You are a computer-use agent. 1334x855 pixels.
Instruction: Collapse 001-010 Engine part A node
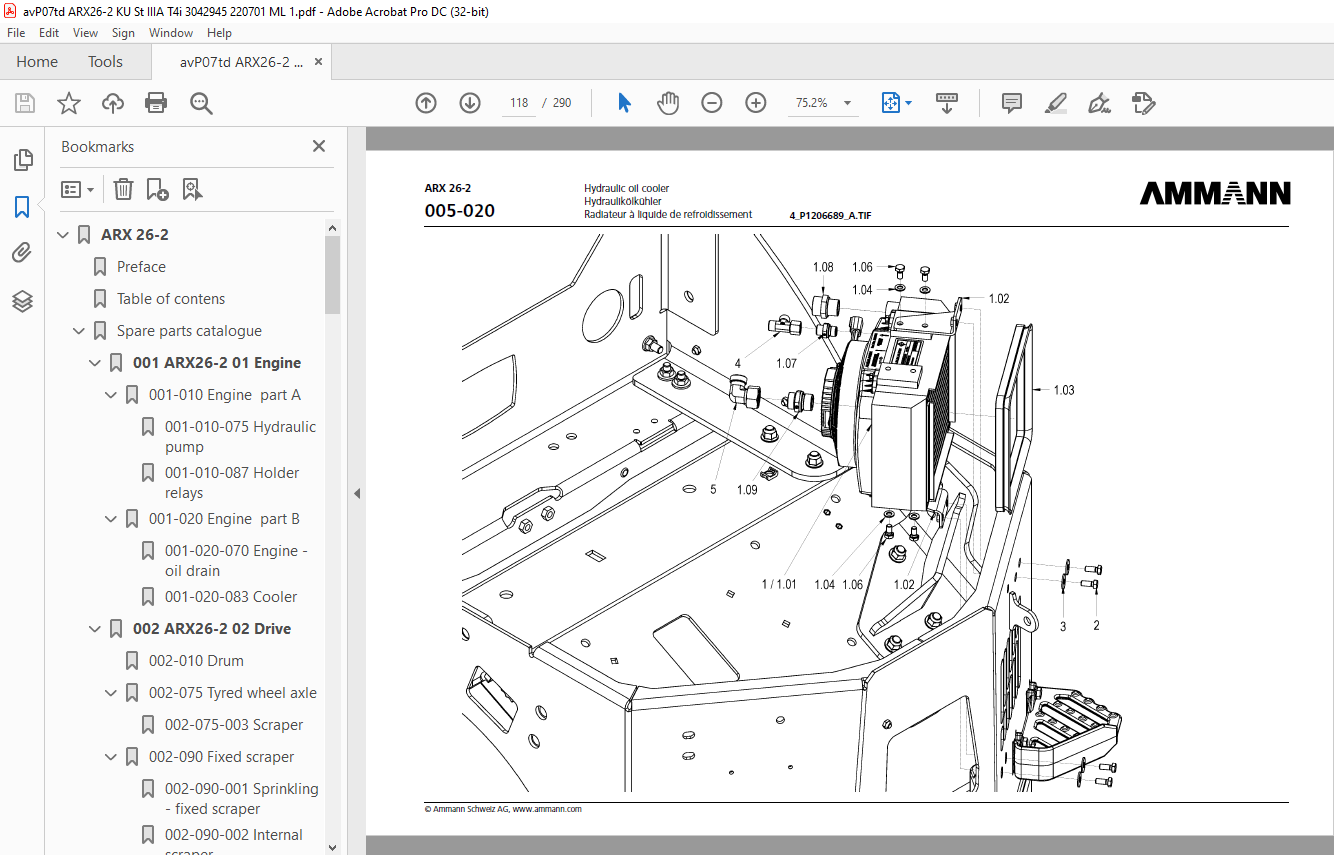pos(112,395)
